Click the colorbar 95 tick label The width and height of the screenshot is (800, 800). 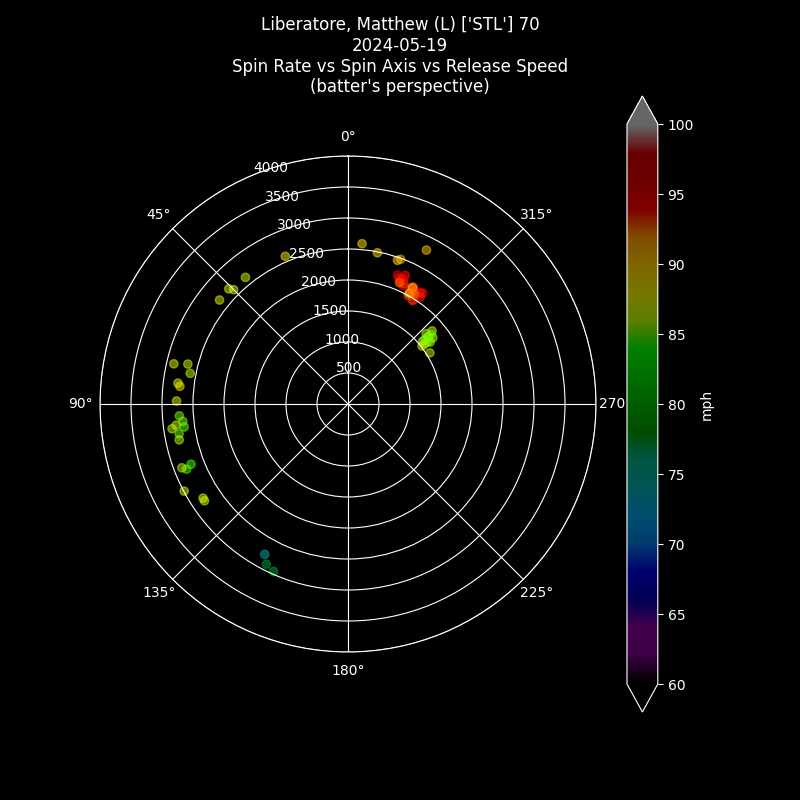coord(676,195)
